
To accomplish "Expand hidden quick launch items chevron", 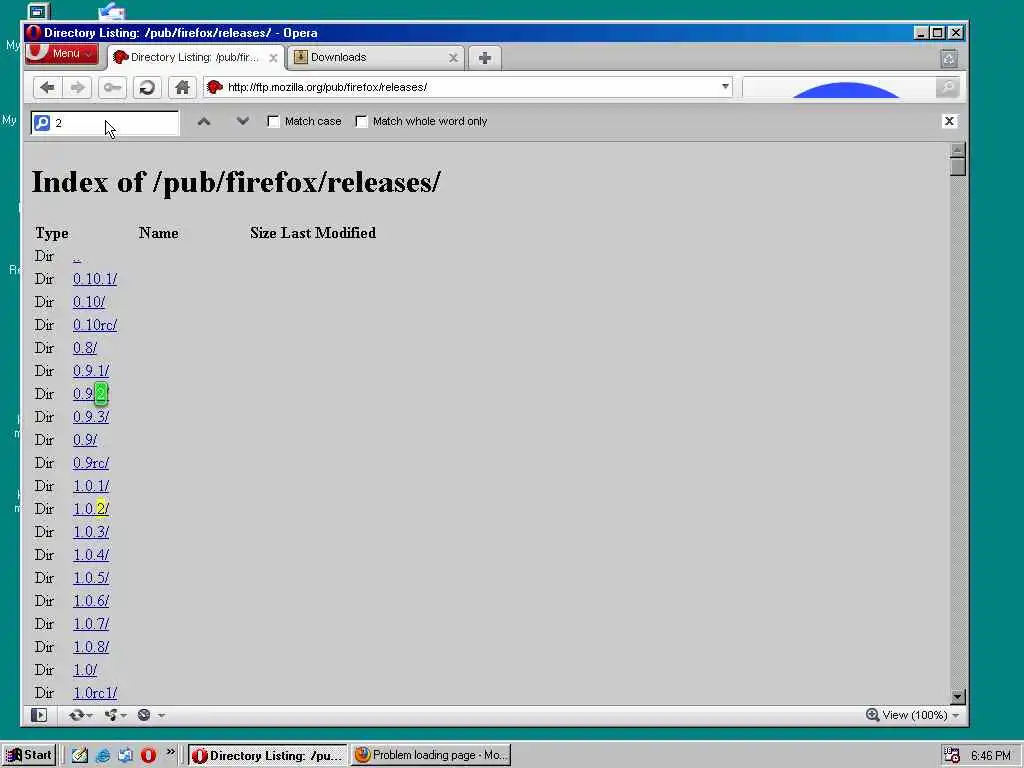I will pyautogui.click(x=170, y=752).
